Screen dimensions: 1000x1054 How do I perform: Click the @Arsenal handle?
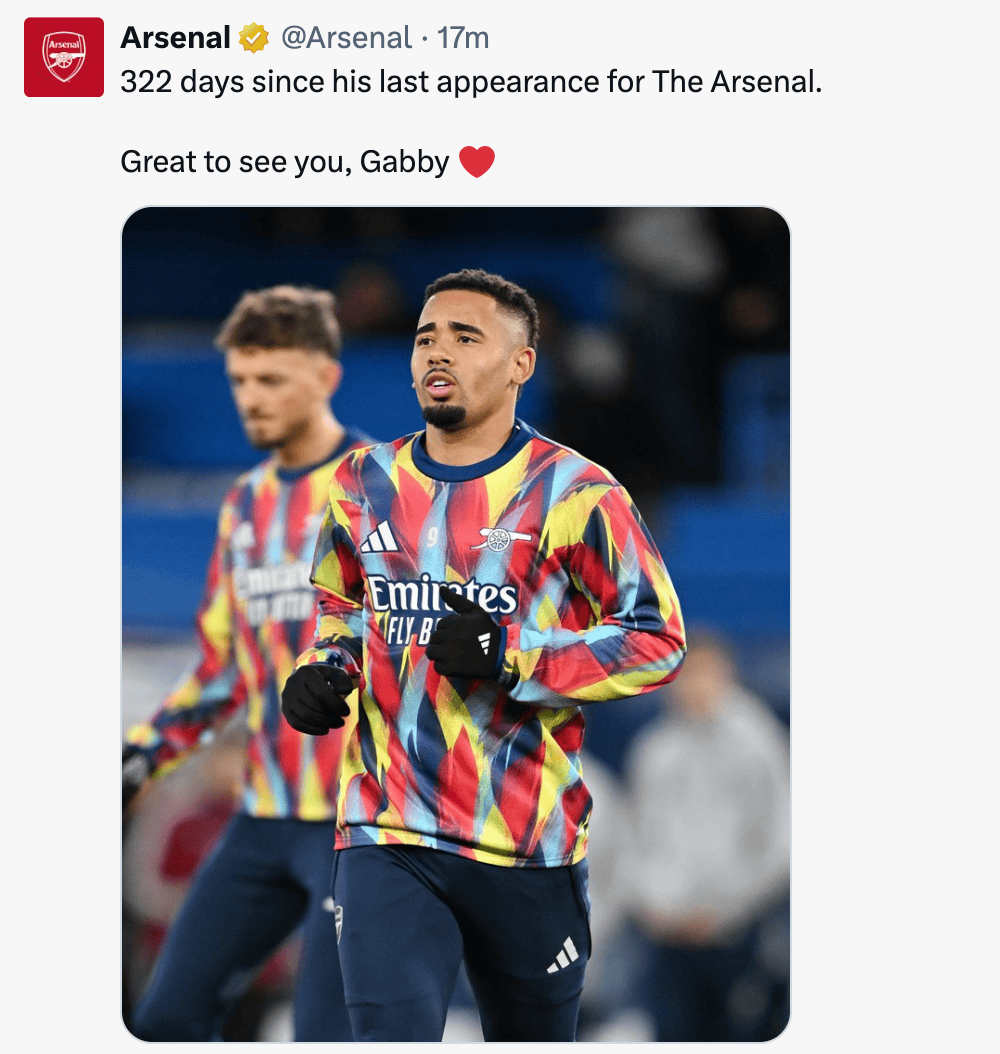click(x=346, y=38)
